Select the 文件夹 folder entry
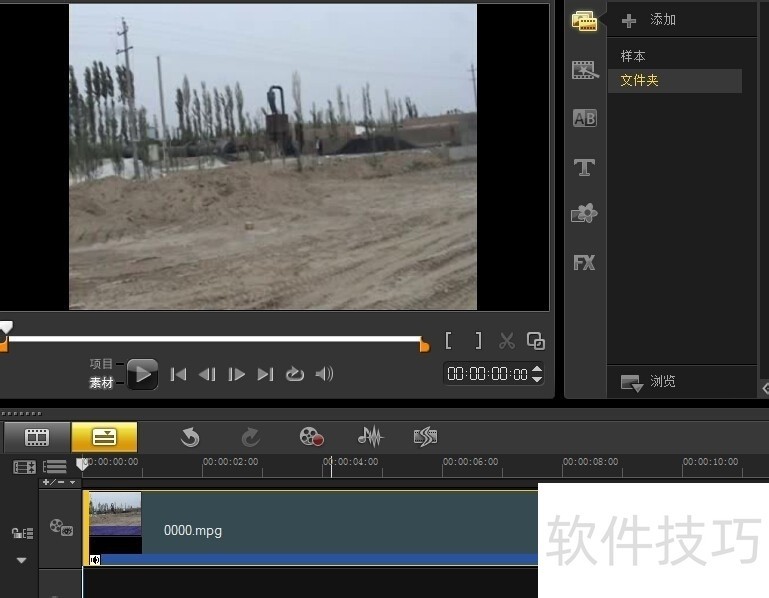 (x=640, y=81)
